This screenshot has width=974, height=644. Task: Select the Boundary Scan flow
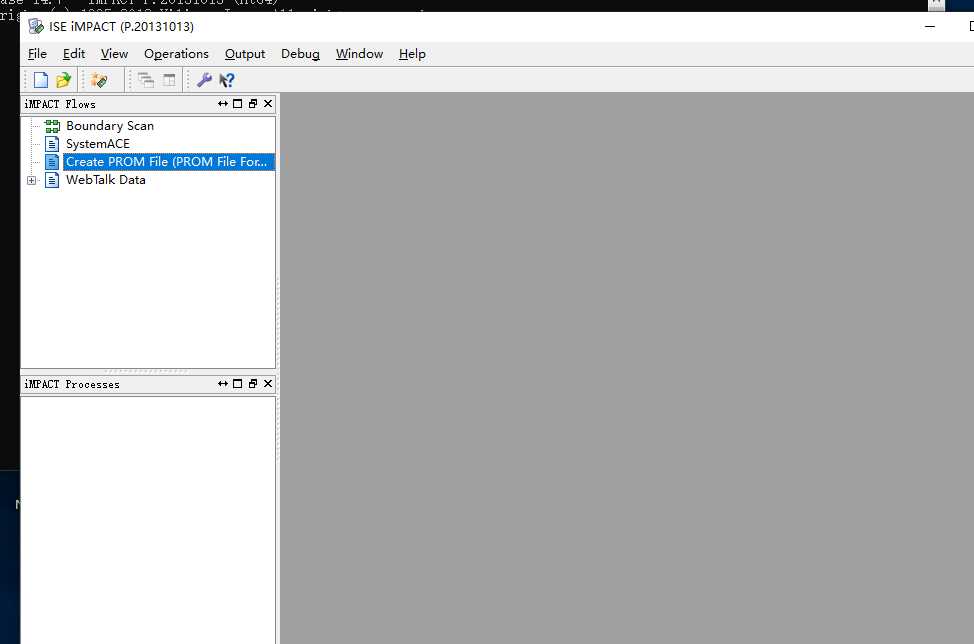click(x=110, y=126)
